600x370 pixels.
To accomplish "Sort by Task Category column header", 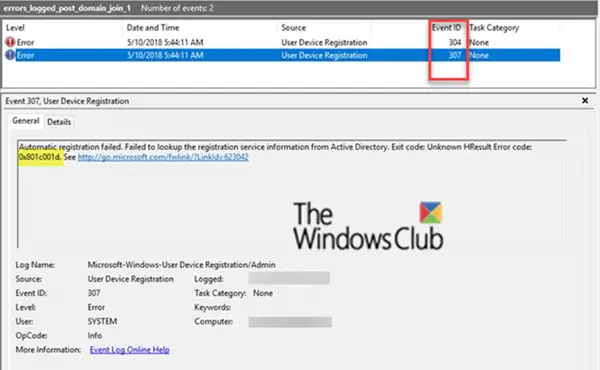I will point(494,28).
